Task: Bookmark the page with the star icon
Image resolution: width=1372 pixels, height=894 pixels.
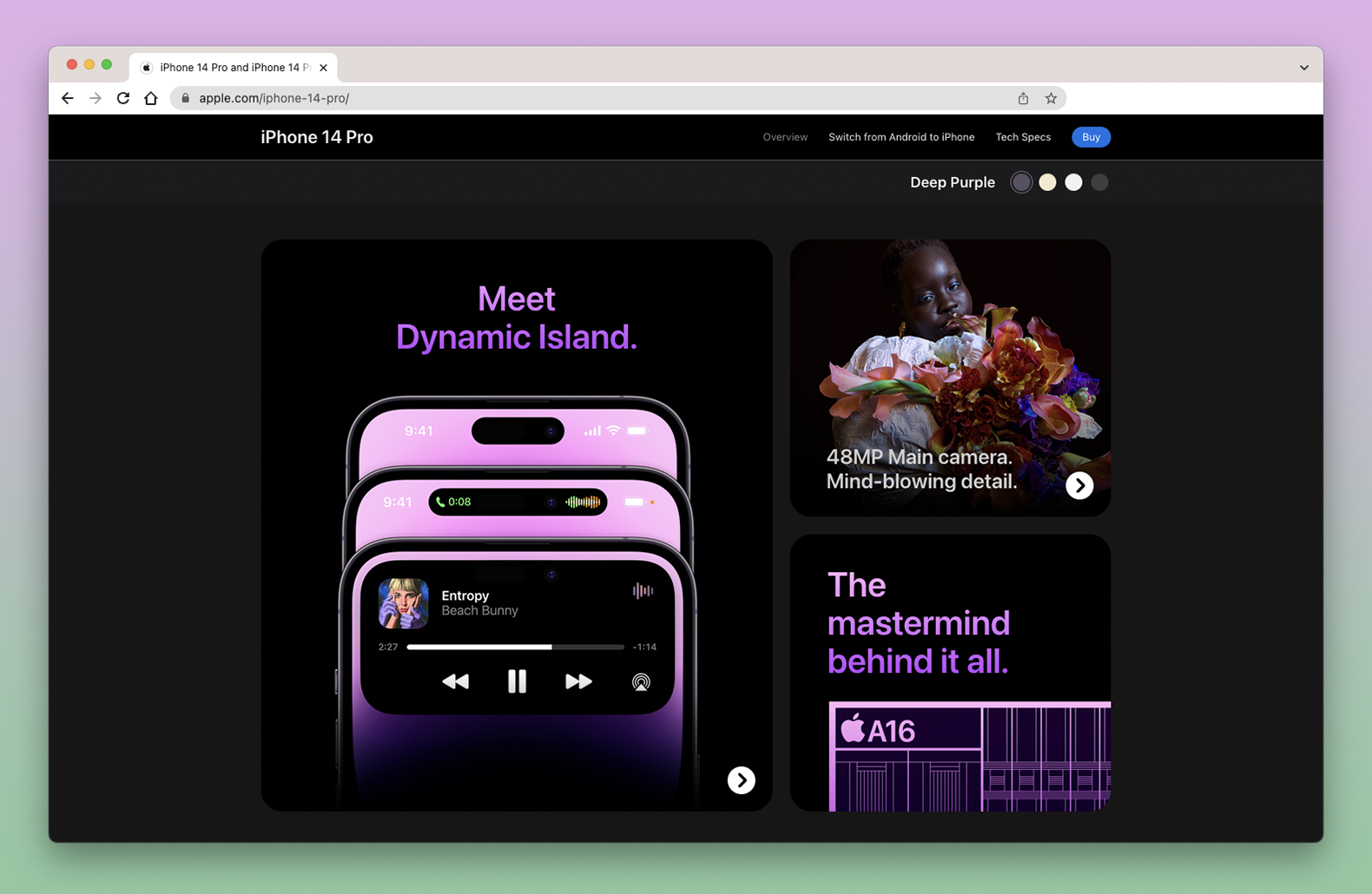Action: [1051, 98]
